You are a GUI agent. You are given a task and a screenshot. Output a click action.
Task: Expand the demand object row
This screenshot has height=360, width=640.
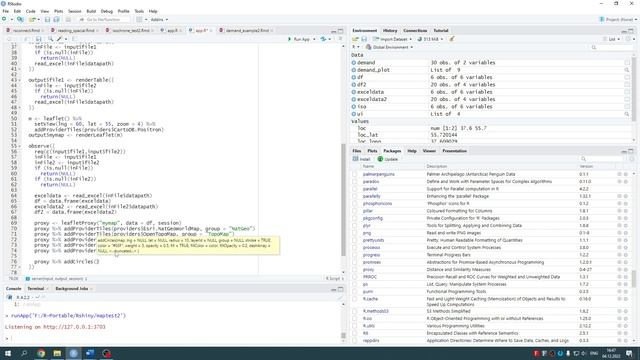pos(353,62)
